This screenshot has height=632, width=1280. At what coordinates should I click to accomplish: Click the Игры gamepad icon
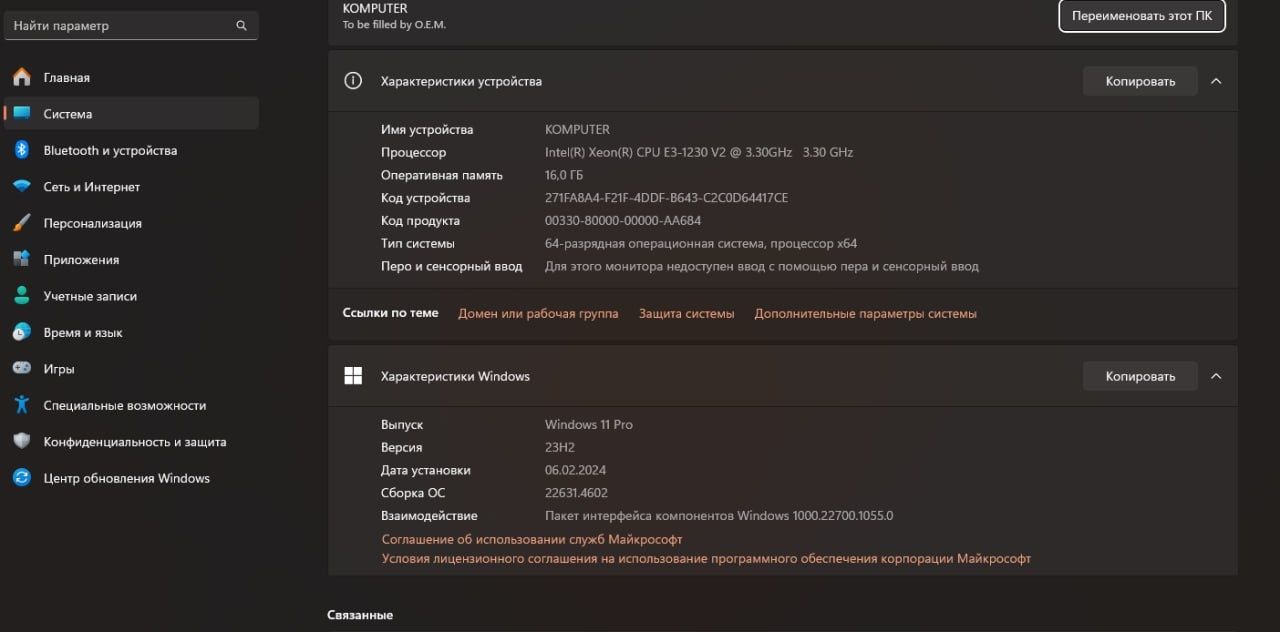point(21,368)
